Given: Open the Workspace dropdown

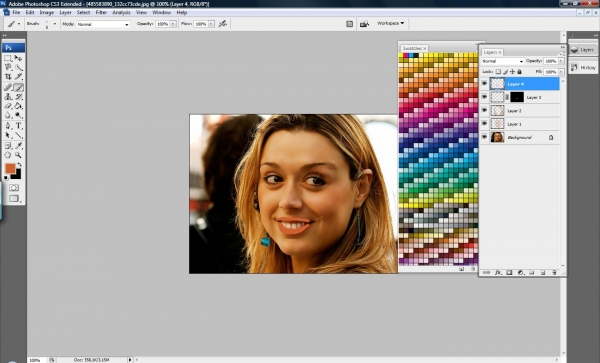Looking at the screenshot, I should pos(390,23).
